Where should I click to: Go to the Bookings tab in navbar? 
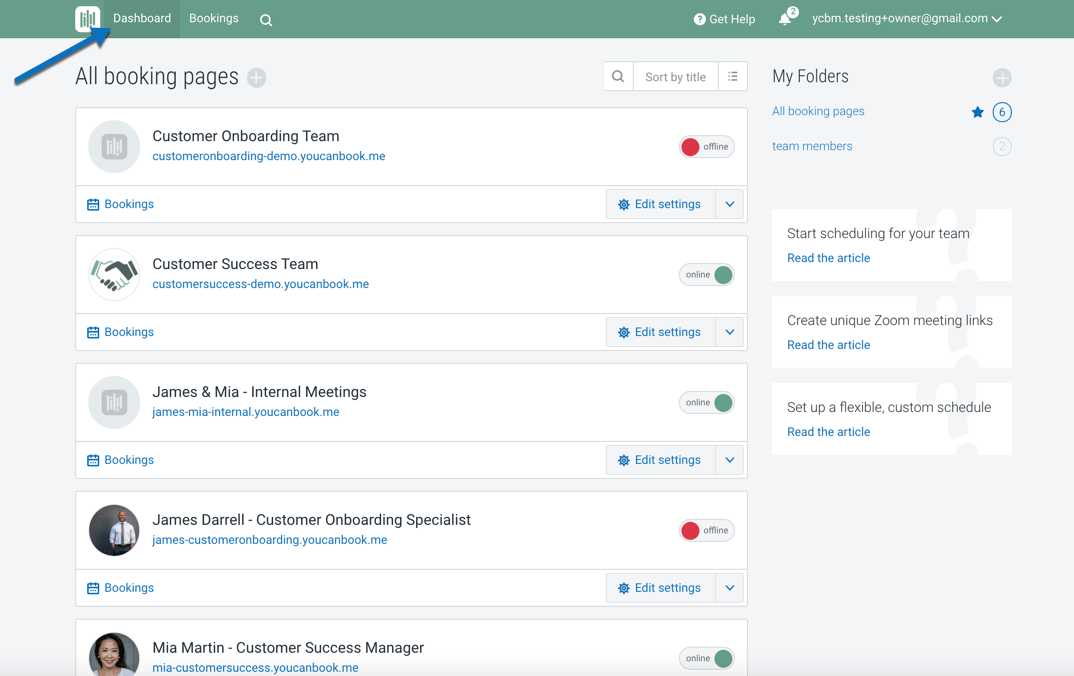(214, 19)
